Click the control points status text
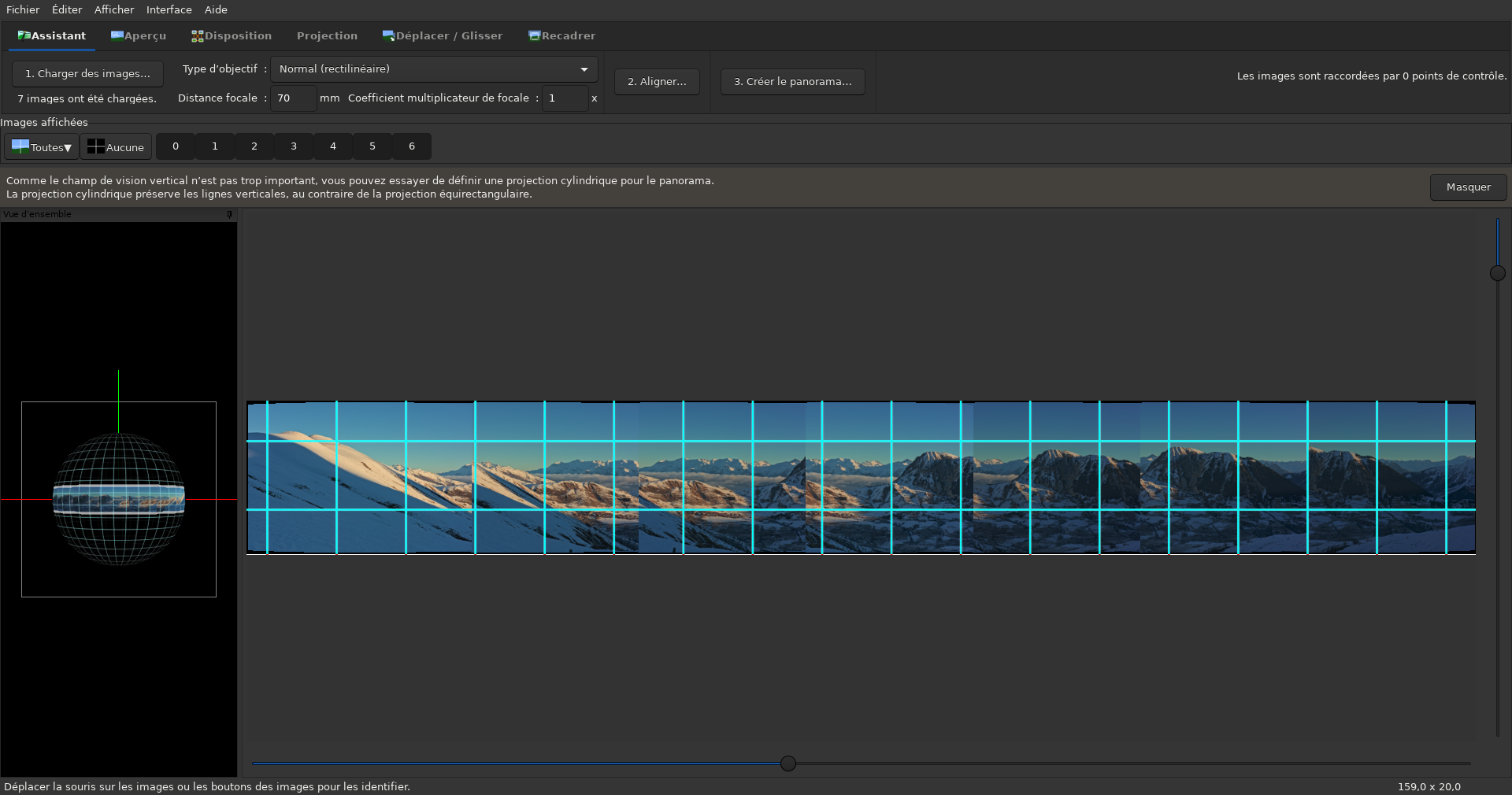1512x795 pixels. point(1372,76)
